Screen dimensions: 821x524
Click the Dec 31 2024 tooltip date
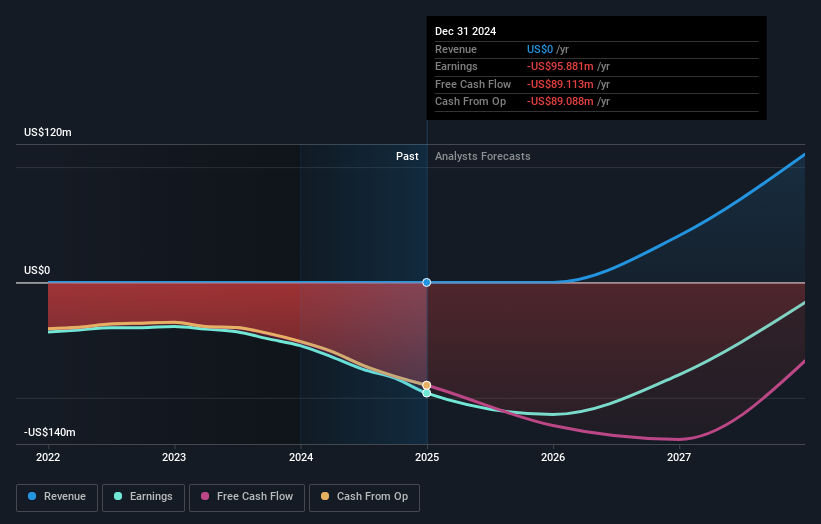pos(465,31)
